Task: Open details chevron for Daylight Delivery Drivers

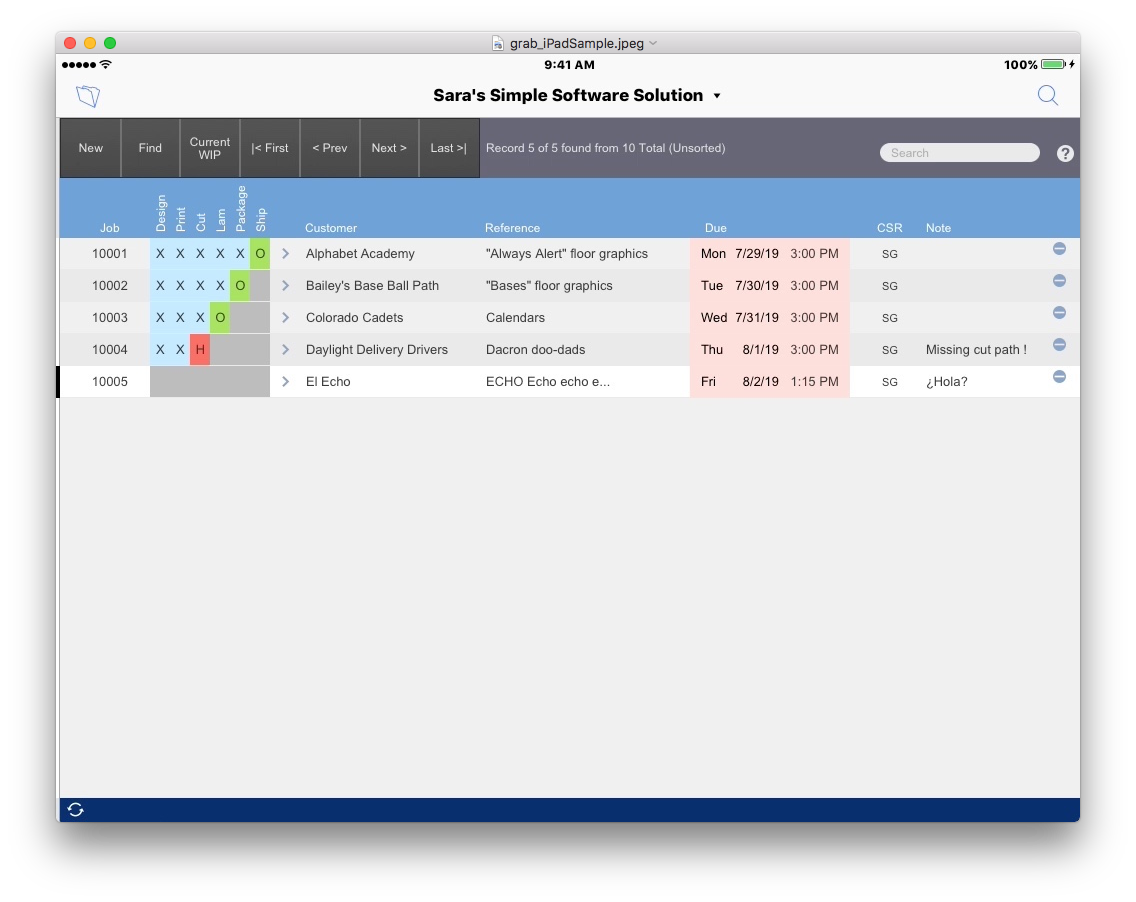Action: (285, 349)
